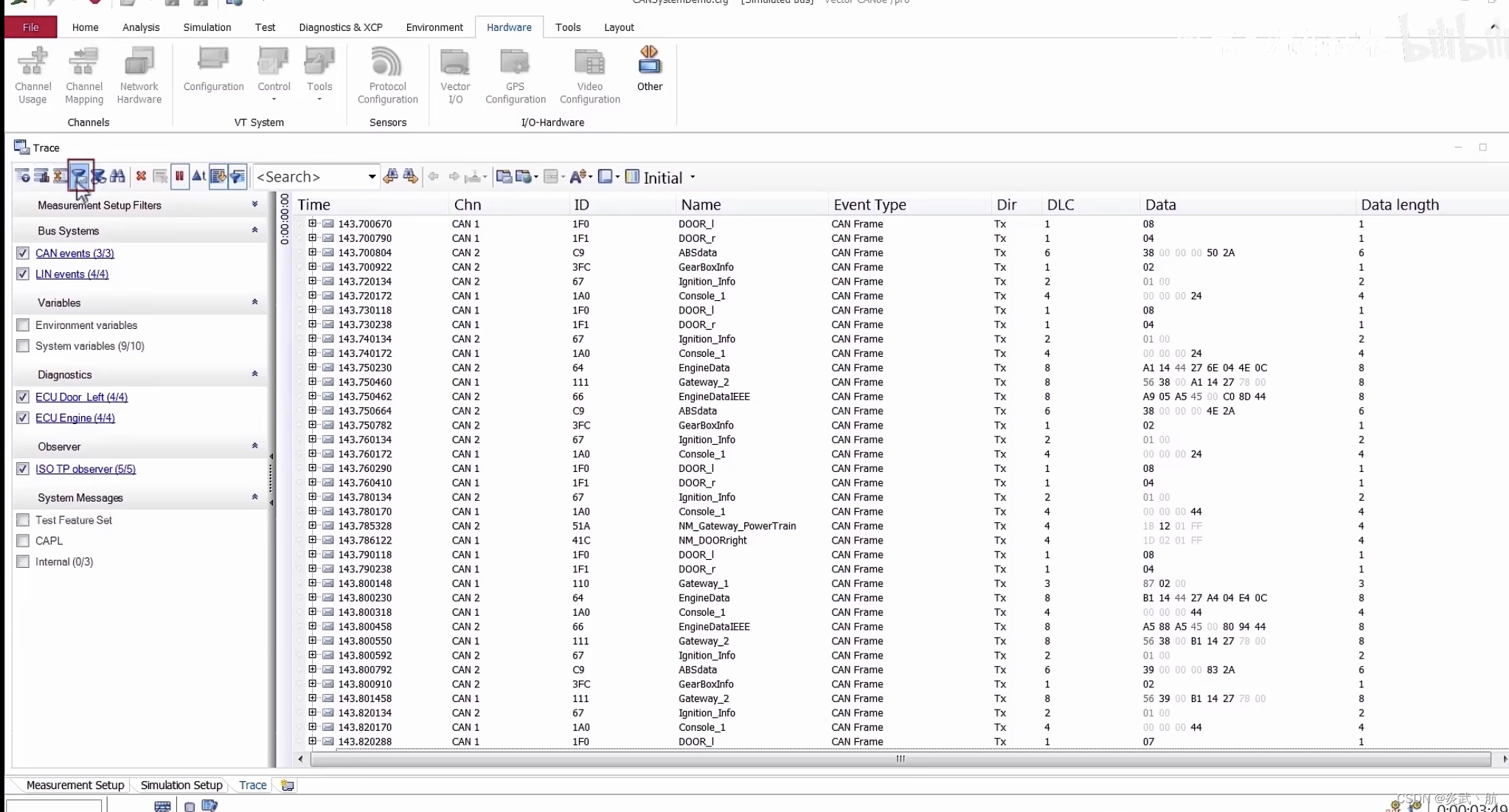Open the Search combo box dropdown arrow
1509x812 pixels.
point(372,176)
